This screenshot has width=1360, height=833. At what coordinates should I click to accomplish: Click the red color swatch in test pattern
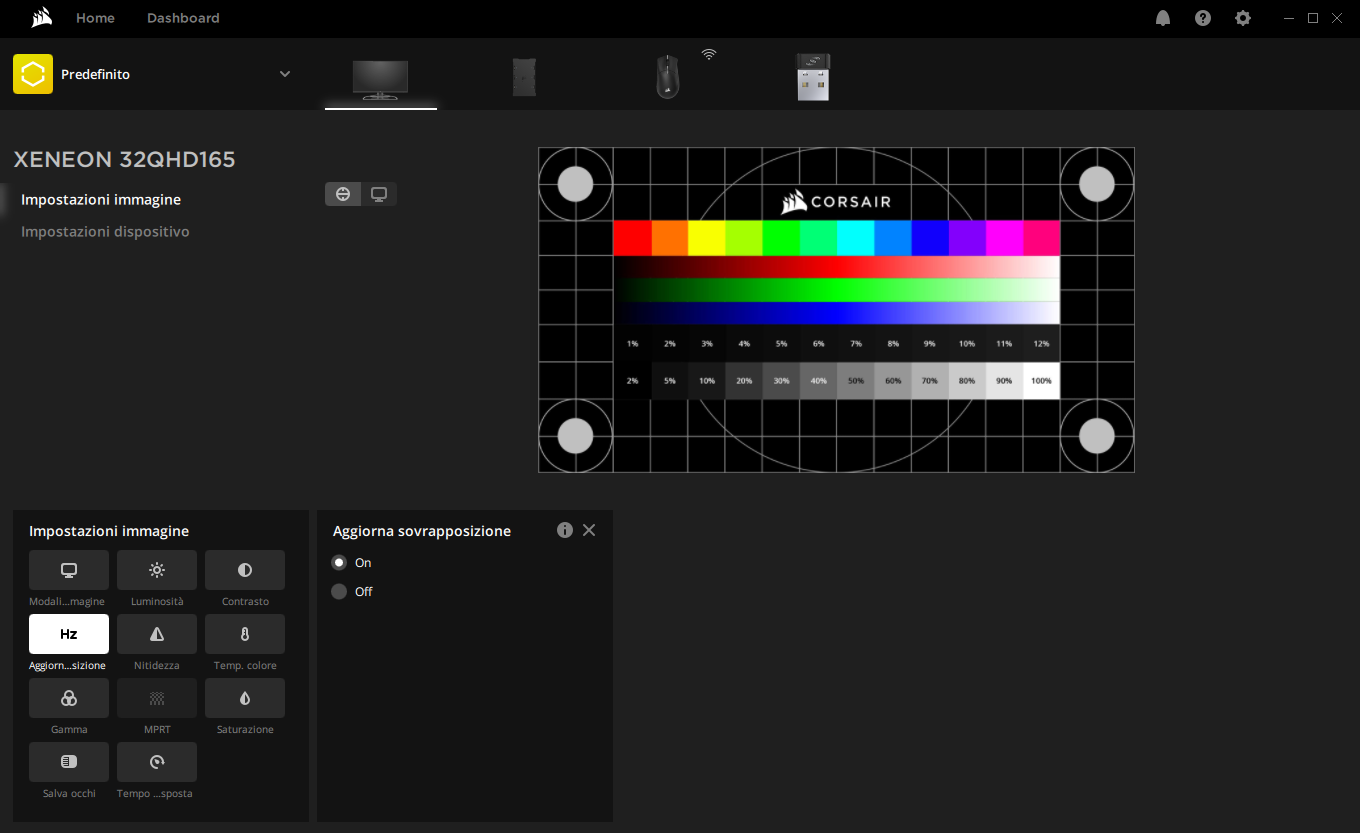pos(632,238)
